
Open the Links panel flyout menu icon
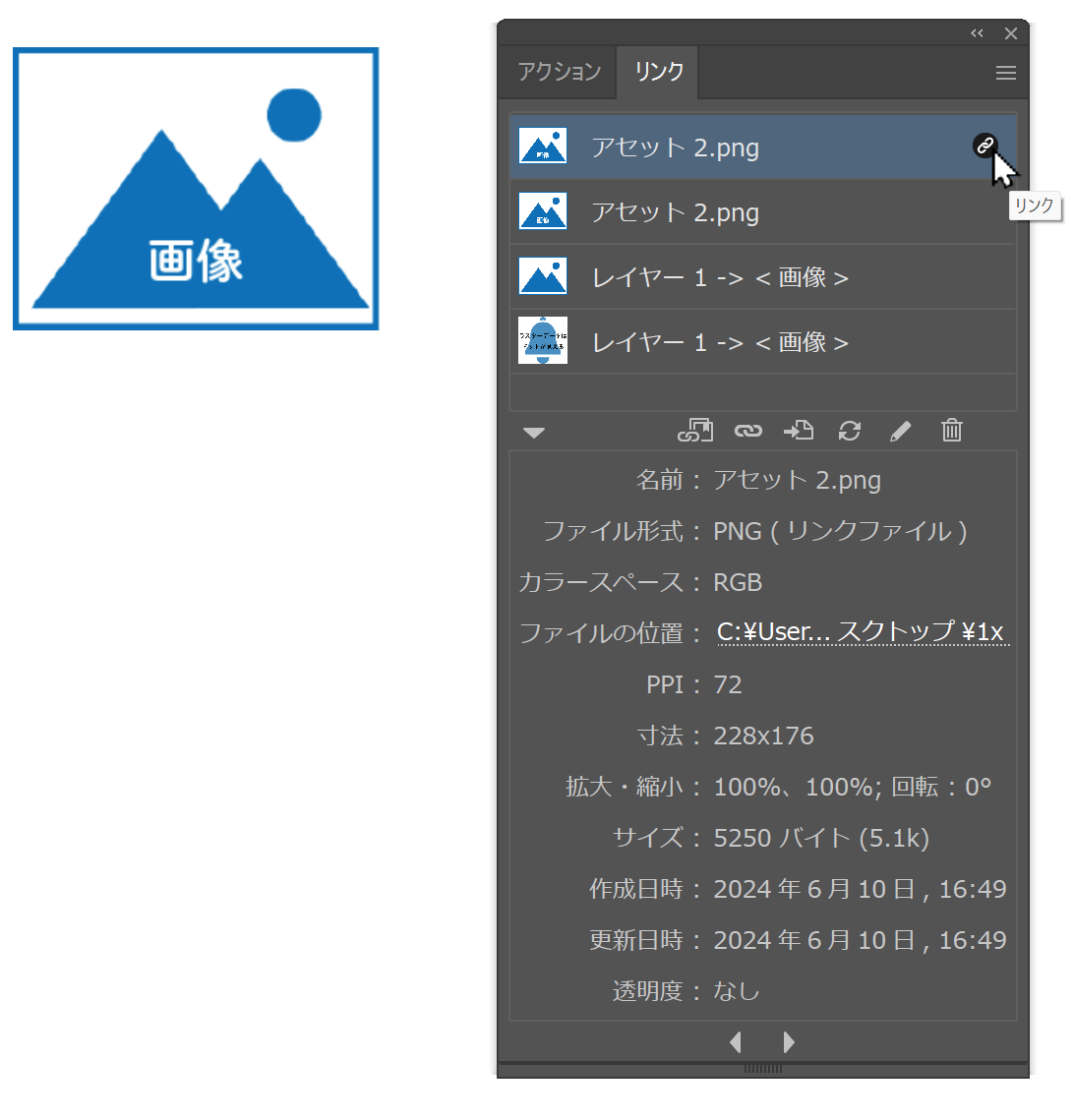tap(1005, 72)
